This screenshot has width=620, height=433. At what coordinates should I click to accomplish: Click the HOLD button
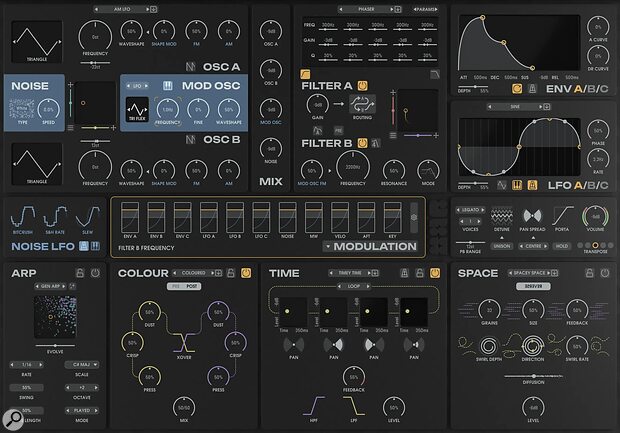point(561,246)
